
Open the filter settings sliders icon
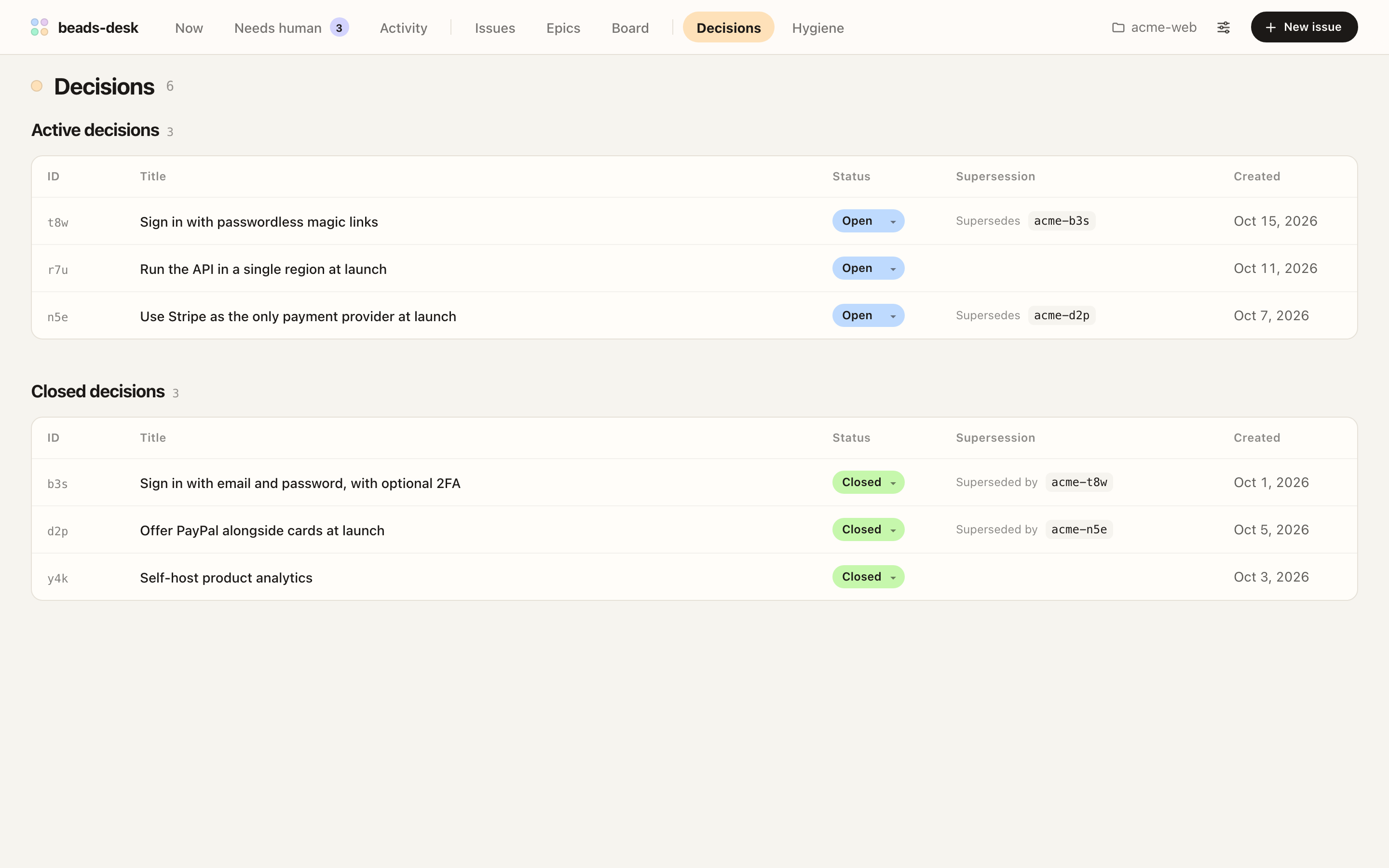[1223, 27]
